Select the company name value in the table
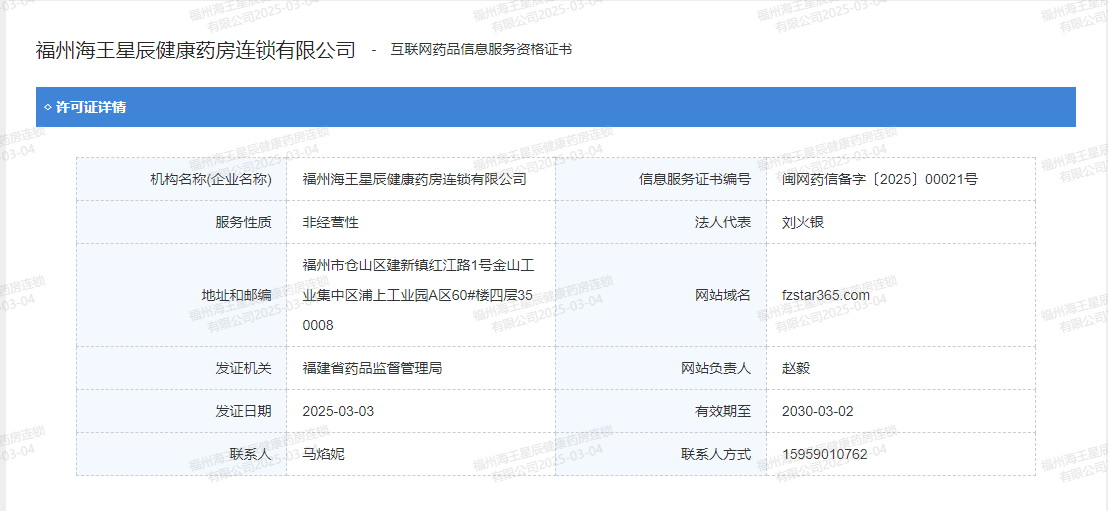The image size is (1108, 511). tap(415, 180)
